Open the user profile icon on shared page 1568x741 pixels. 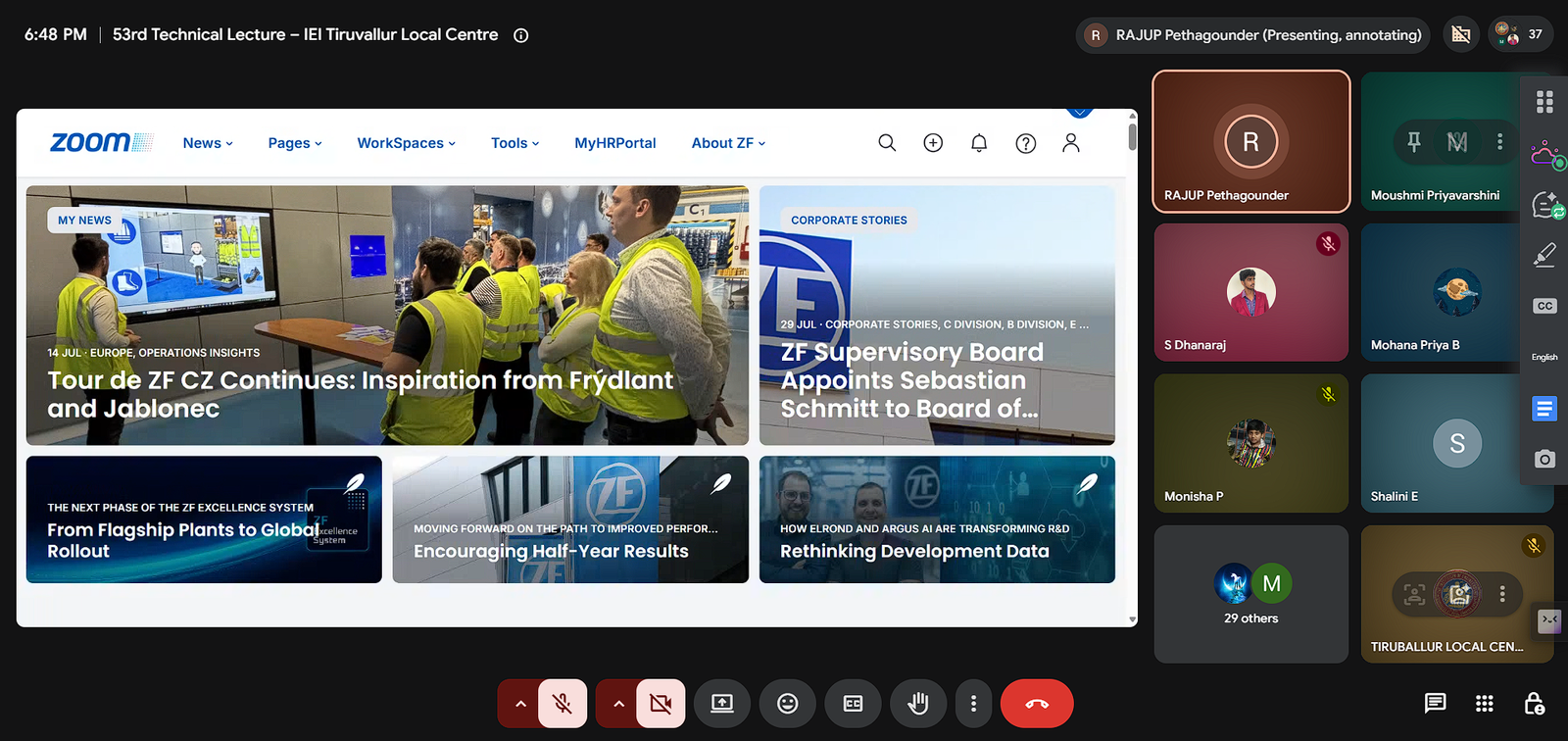[x=1071, y=143]
